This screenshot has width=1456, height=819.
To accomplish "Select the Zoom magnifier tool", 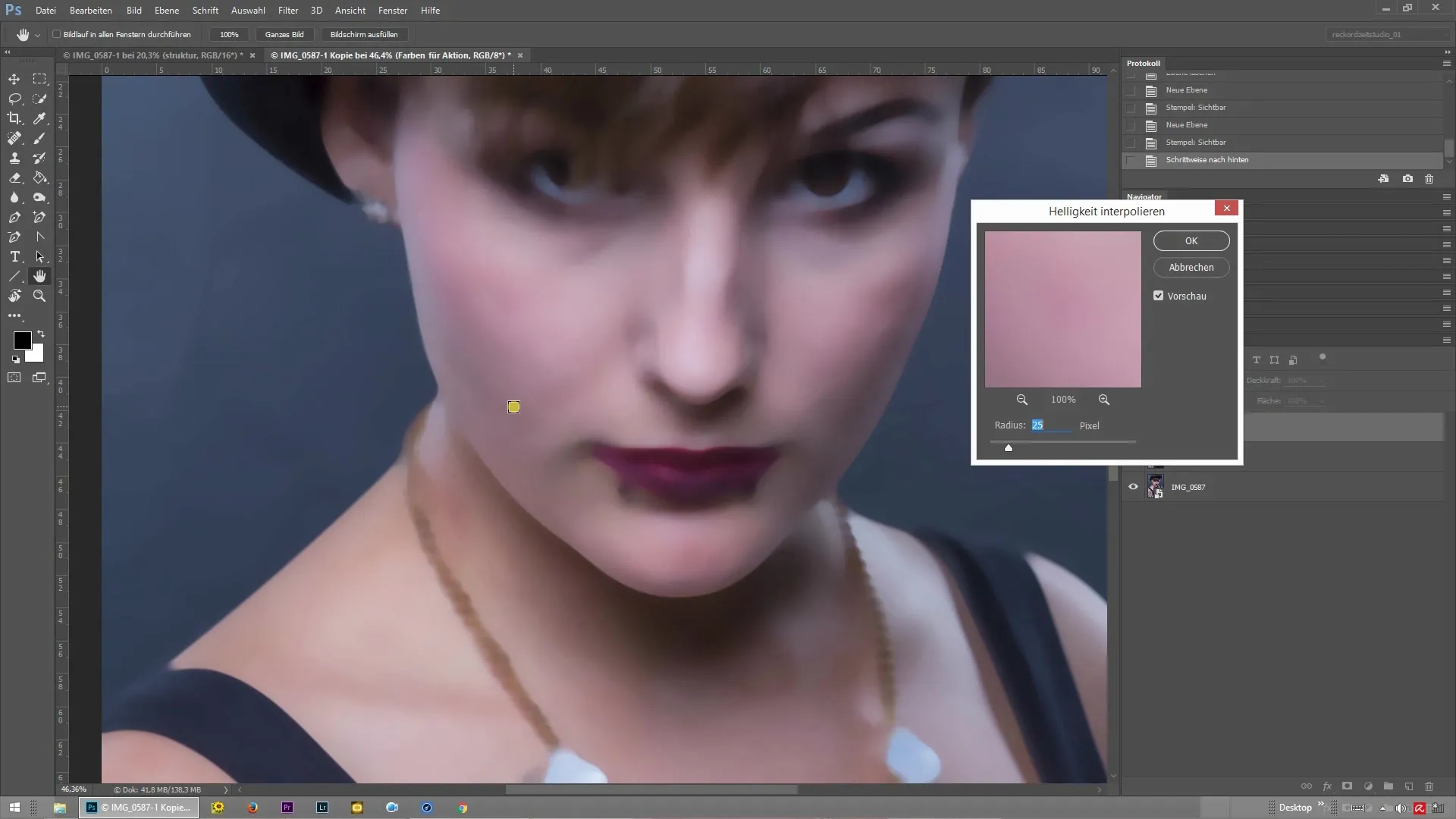I will [x=39, y=296].
